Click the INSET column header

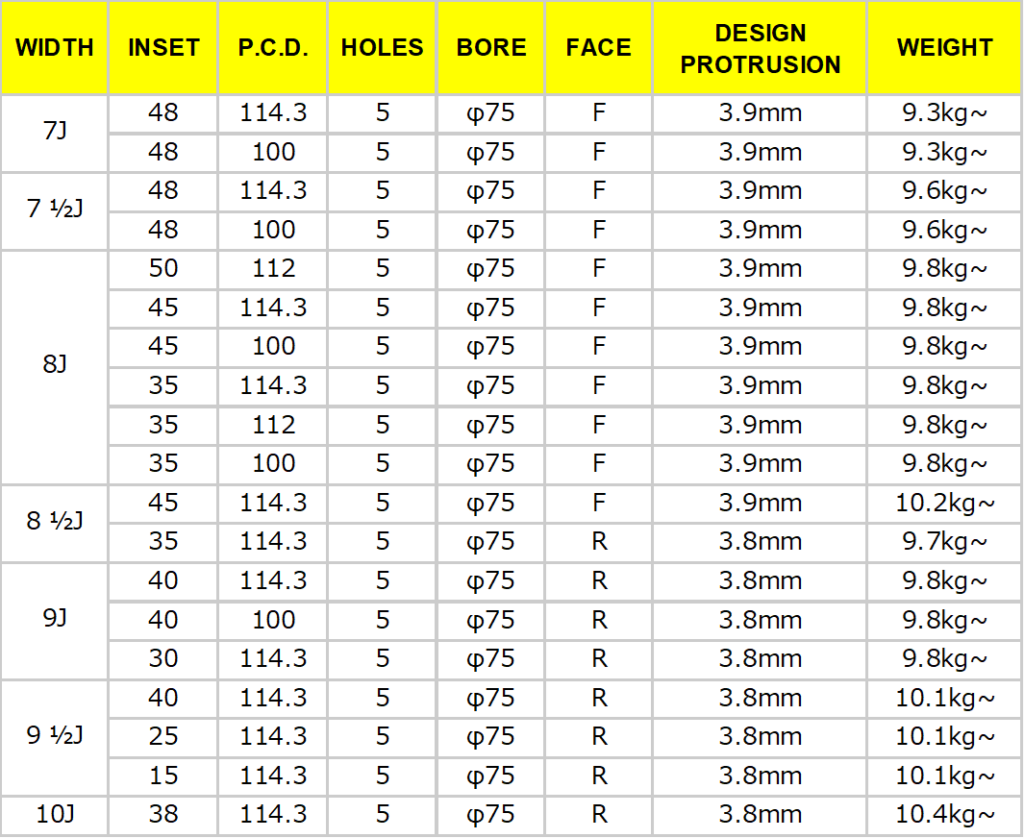(163, 48)
